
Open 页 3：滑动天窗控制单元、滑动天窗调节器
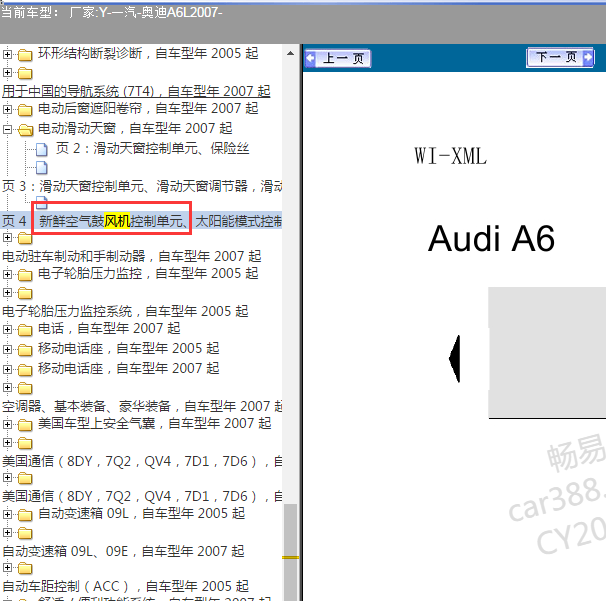[x=142, y=186]
